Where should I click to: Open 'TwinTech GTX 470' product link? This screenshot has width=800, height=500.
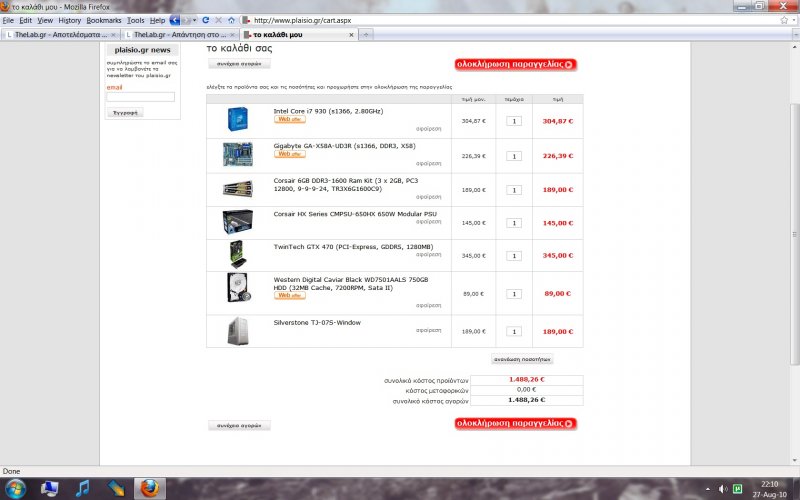[353, 247]
